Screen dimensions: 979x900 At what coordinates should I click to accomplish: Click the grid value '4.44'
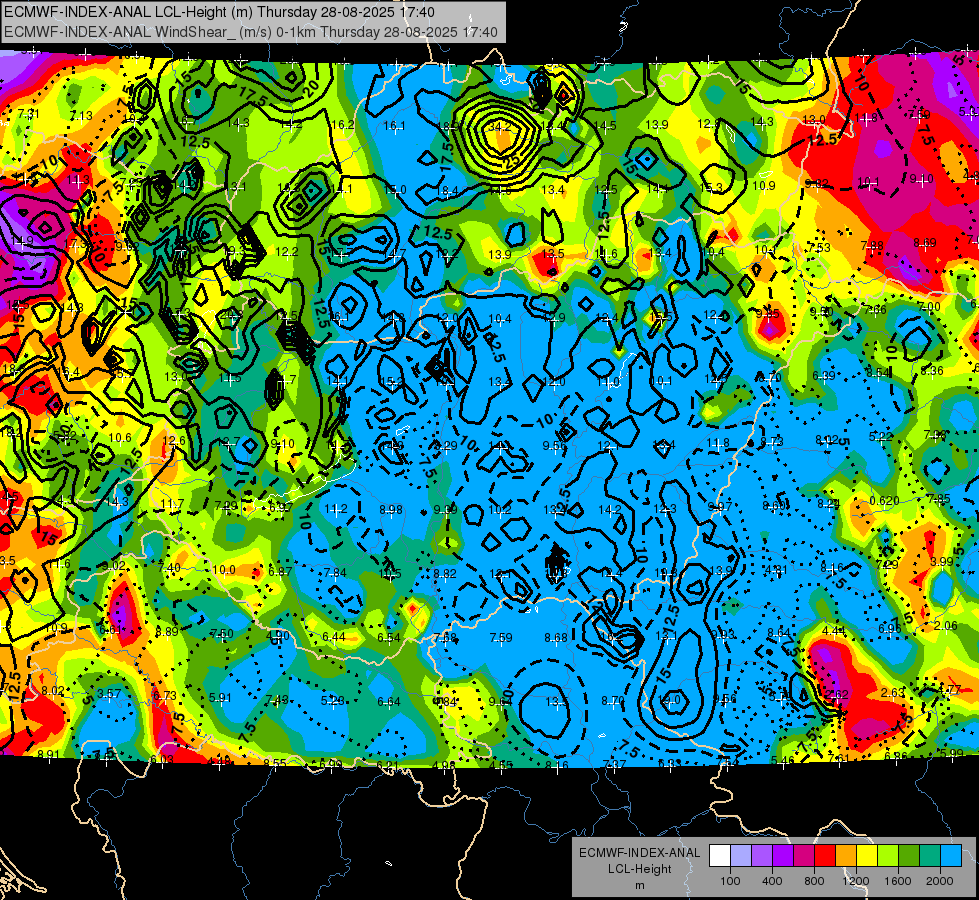click(x=834, y=631)
